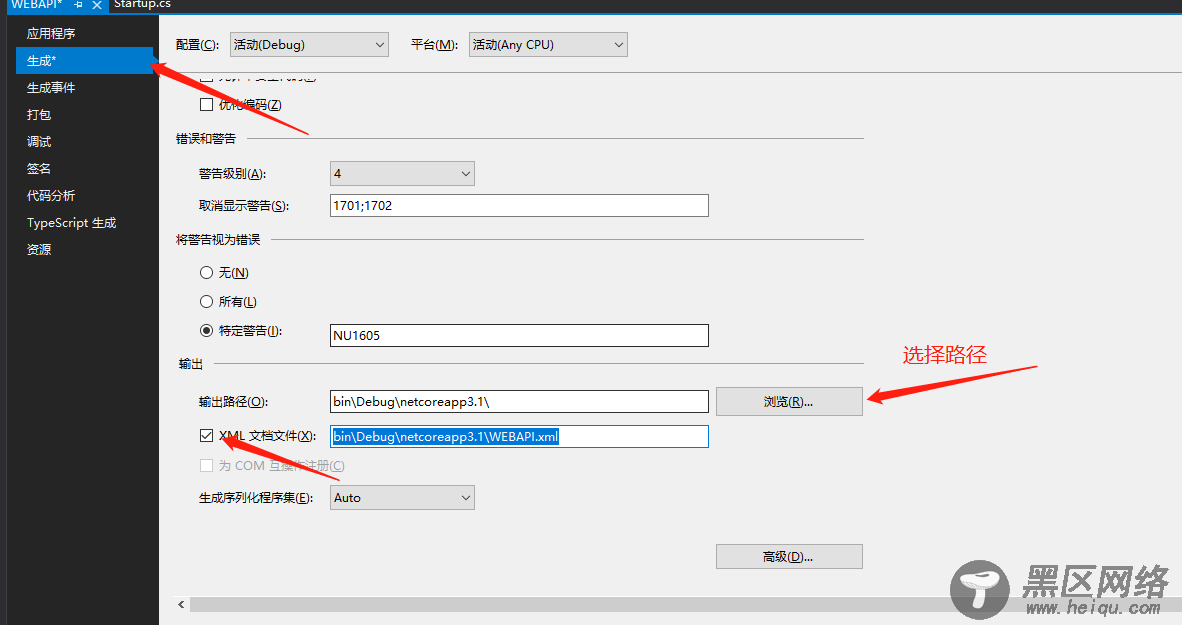The width and height of the screenshot is (1182, 625).
Task: Open the 警告级别 dropdown set to 4
Action: click(x=403, y=173)
